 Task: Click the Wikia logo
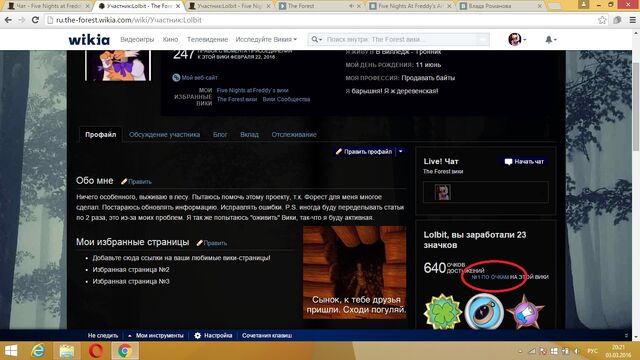click(89, 40)
